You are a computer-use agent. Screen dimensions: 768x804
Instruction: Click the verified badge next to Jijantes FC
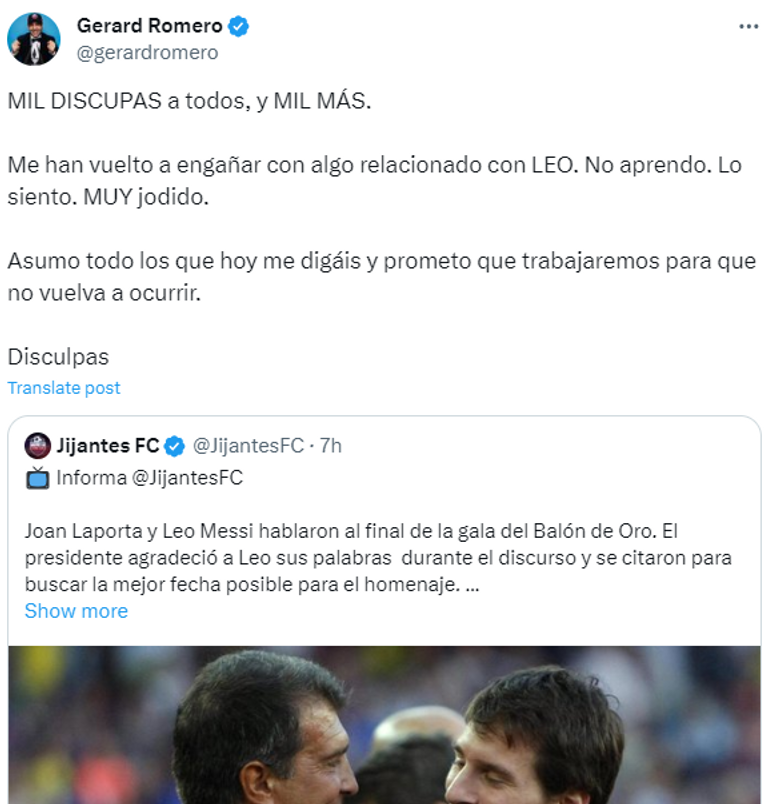174,445
